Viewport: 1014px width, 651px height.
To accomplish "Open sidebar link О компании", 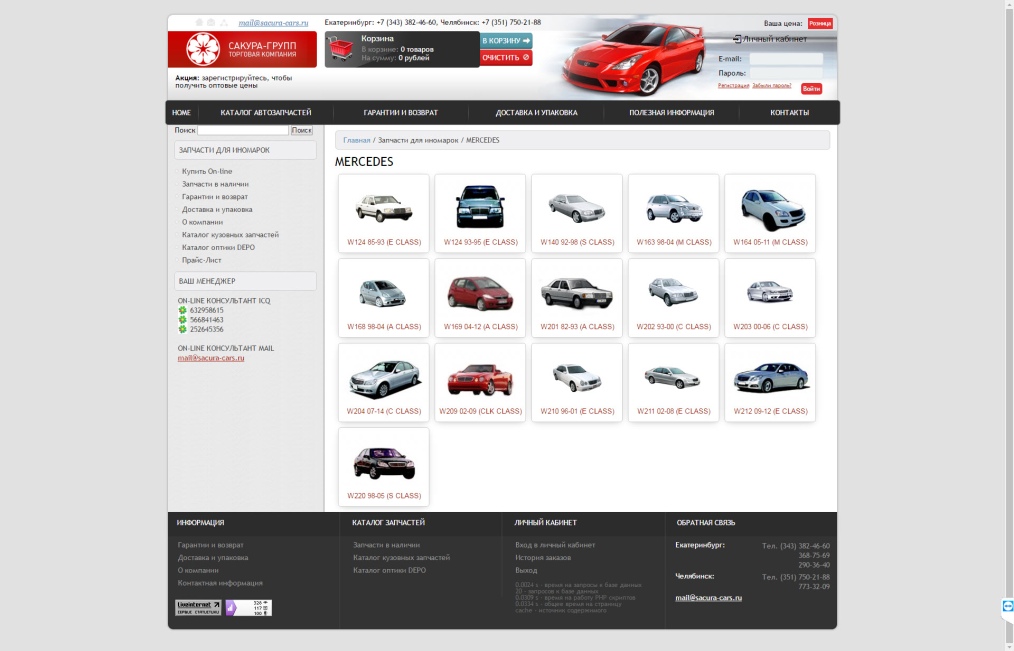I will [202, 222].
